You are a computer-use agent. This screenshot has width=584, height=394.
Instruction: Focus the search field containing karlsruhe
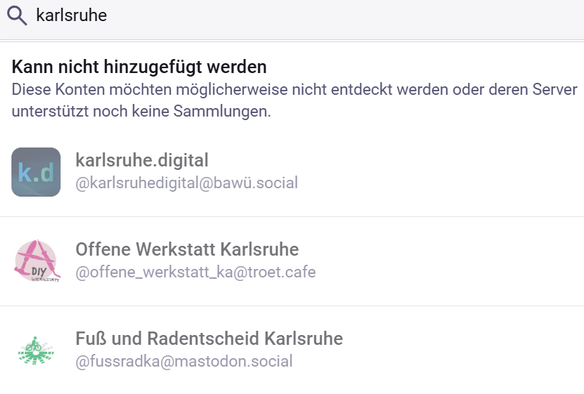pyautogui.click(x=292, y=16)
